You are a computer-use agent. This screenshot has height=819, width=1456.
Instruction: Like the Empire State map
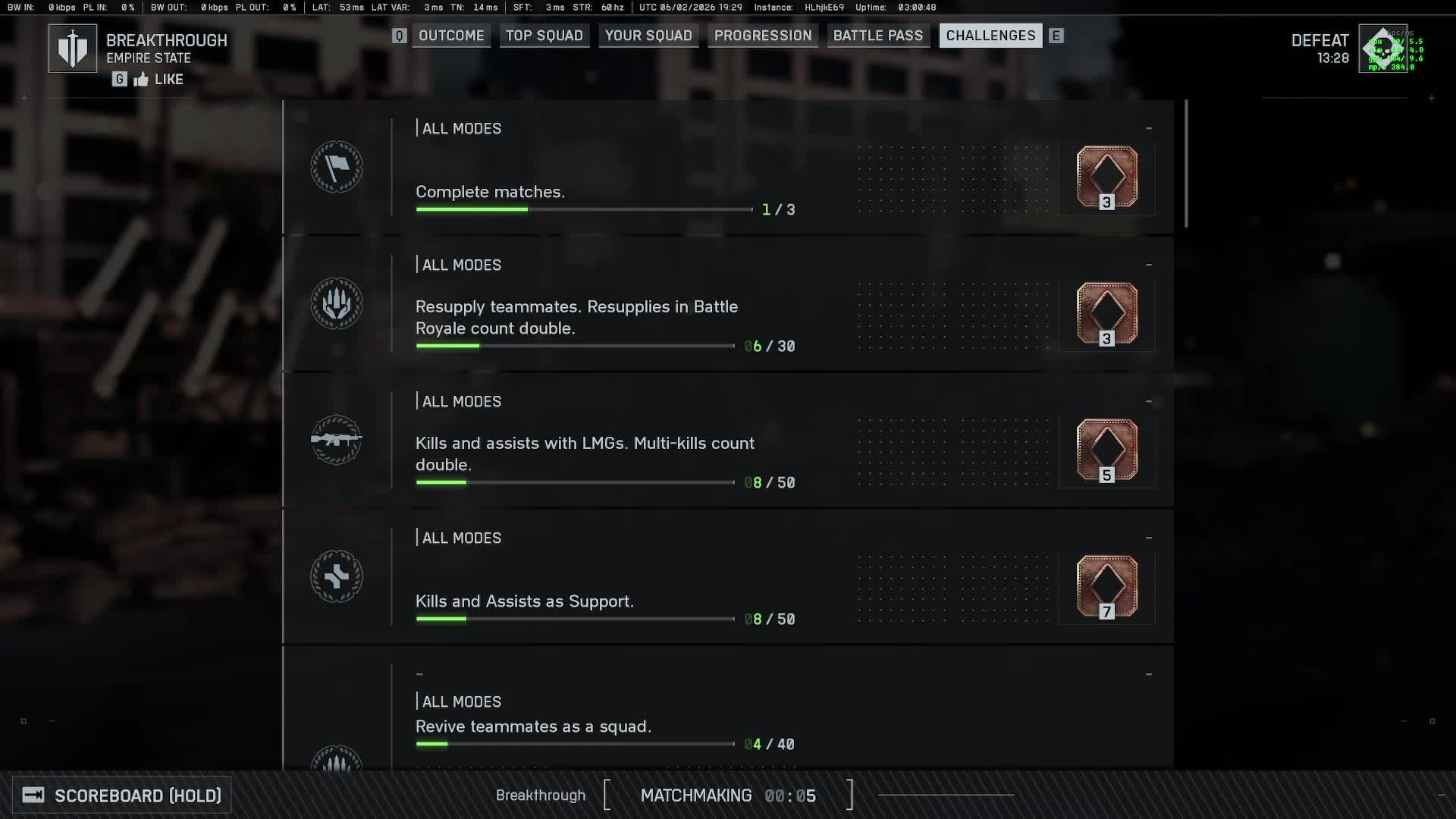tap(158, 80)
